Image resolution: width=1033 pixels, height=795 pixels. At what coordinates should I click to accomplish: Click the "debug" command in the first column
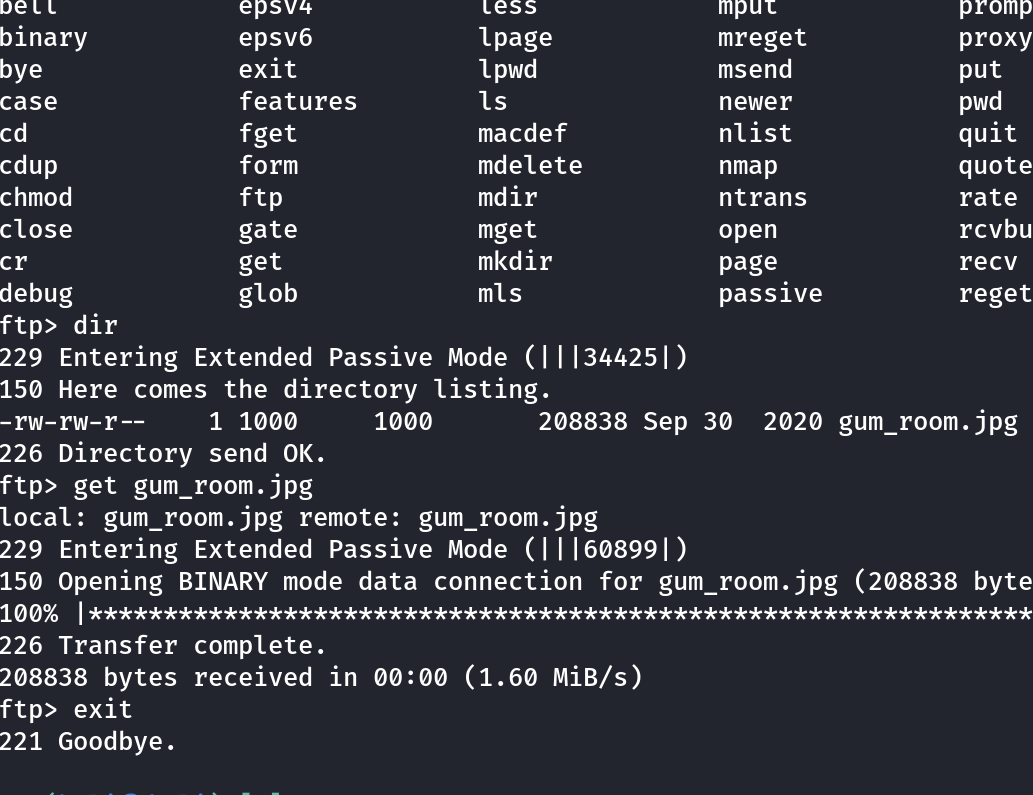coord(36,293)
